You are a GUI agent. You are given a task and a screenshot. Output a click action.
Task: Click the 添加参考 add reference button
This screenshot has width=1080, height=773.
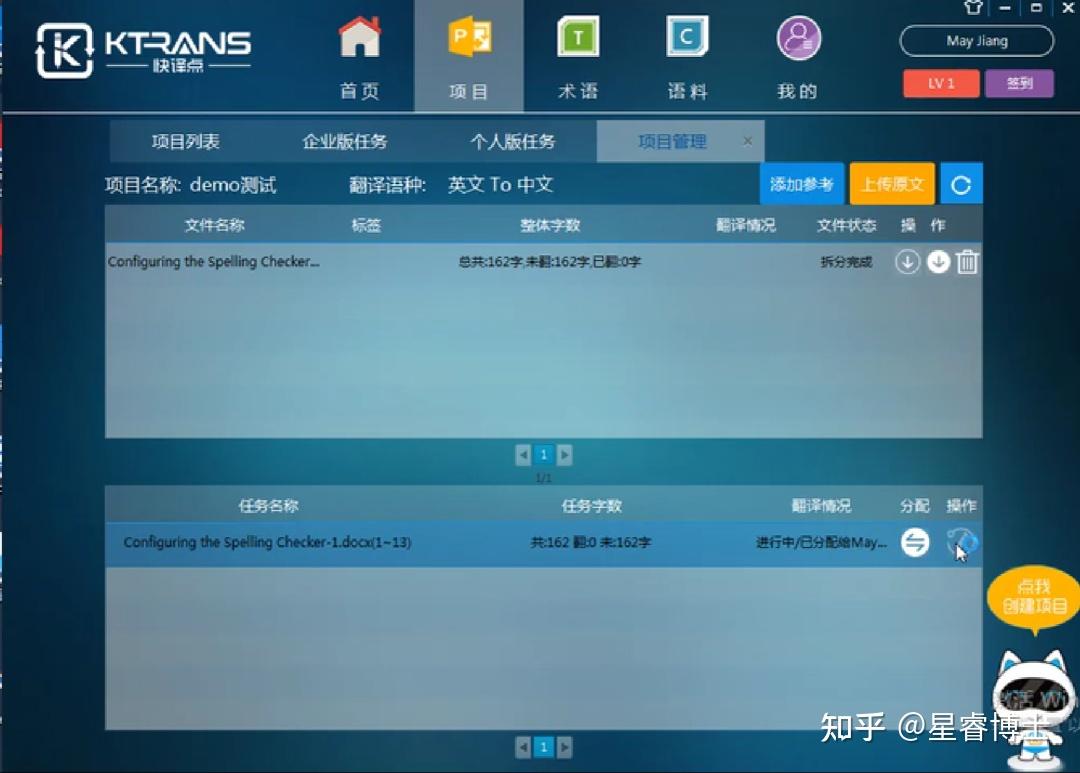802,183
